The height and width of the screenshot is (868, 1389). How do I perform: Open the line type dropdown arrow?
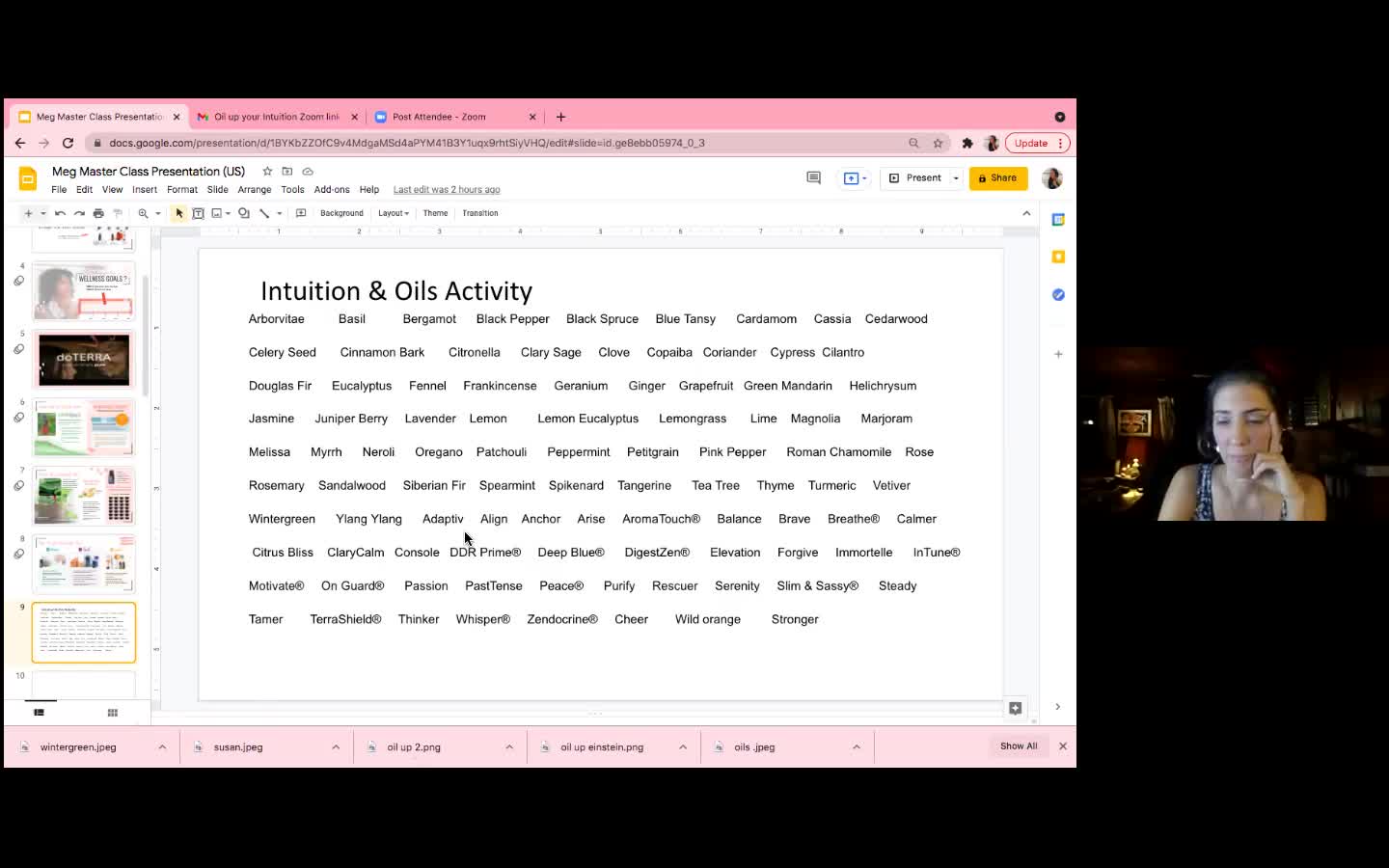tap(279, 213)
